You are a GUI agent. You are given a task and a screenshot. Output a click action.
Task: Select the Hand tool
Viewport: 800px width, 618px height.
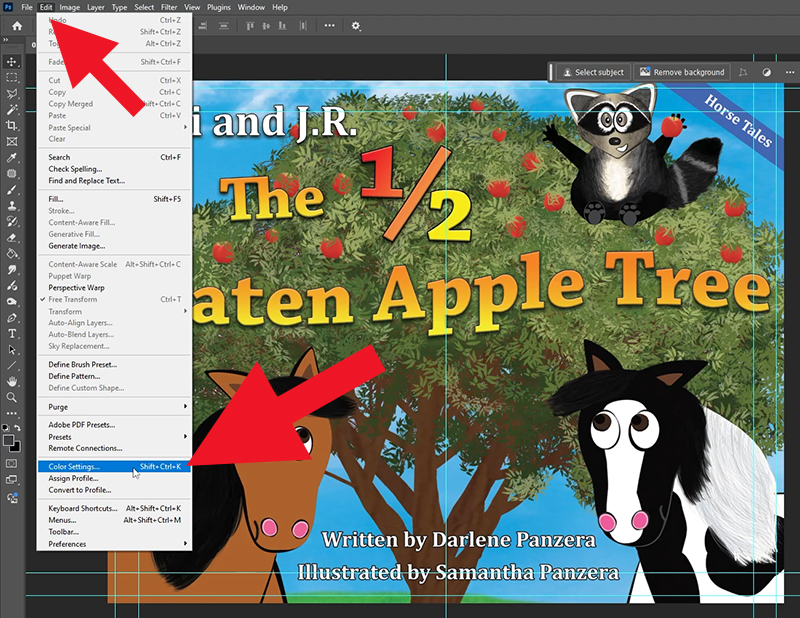click(x=11, y=382)
